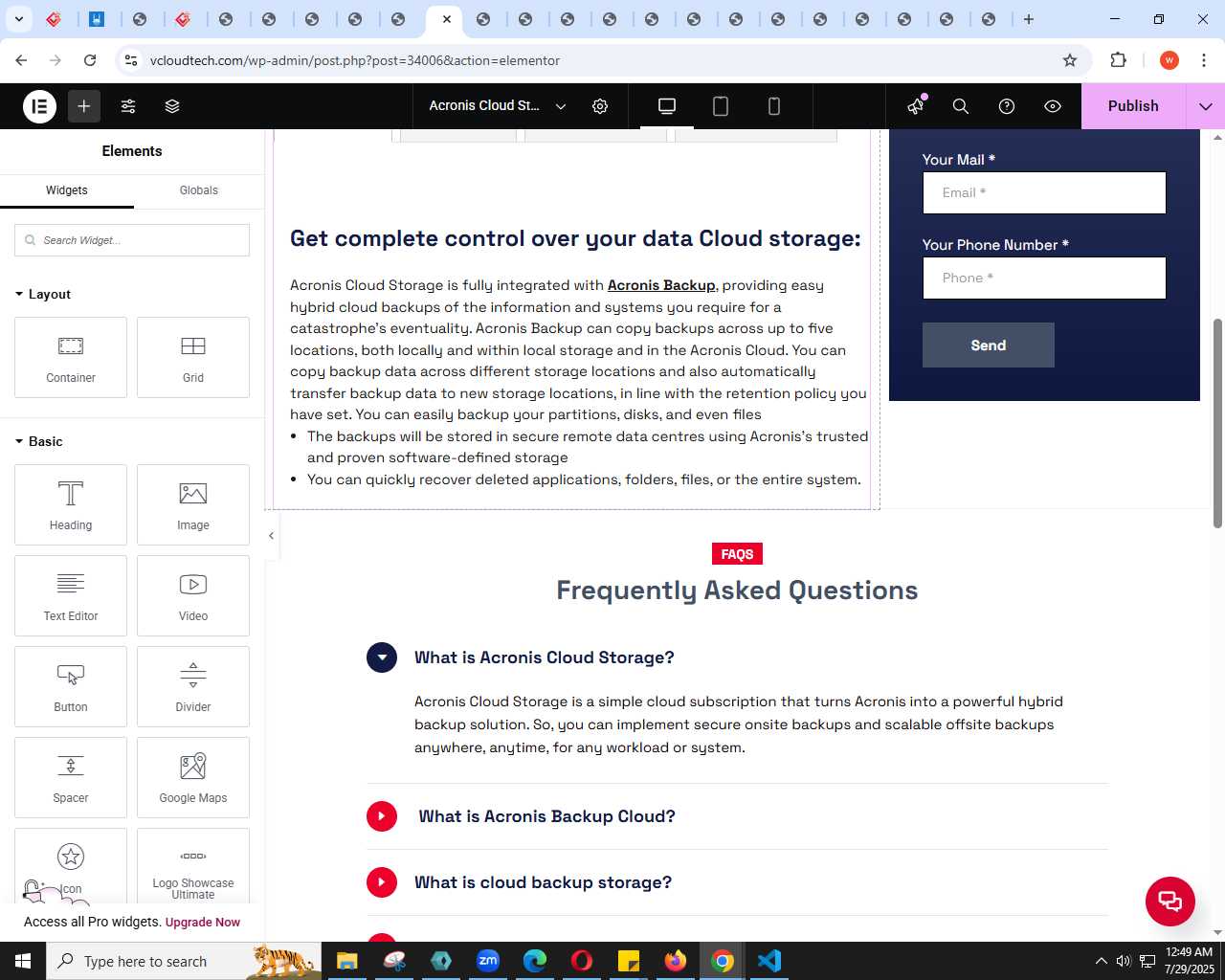Select the Container widget
Screen dimensions: 1225x980
(71, 358)
